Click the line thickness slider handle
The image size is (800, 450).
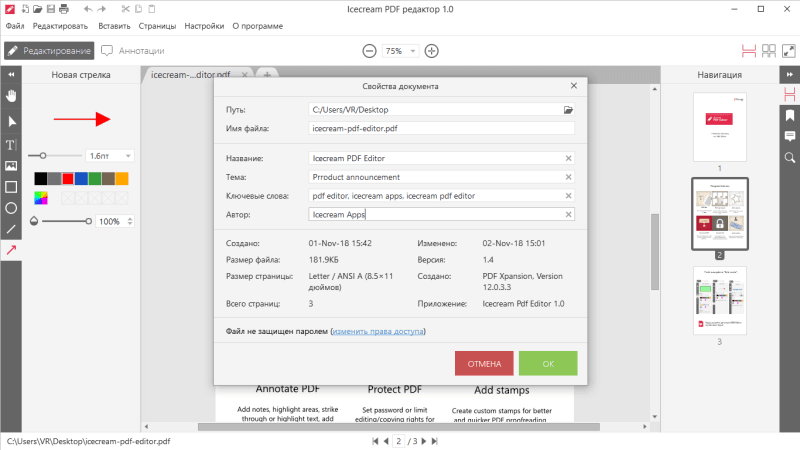pos(43,156)
